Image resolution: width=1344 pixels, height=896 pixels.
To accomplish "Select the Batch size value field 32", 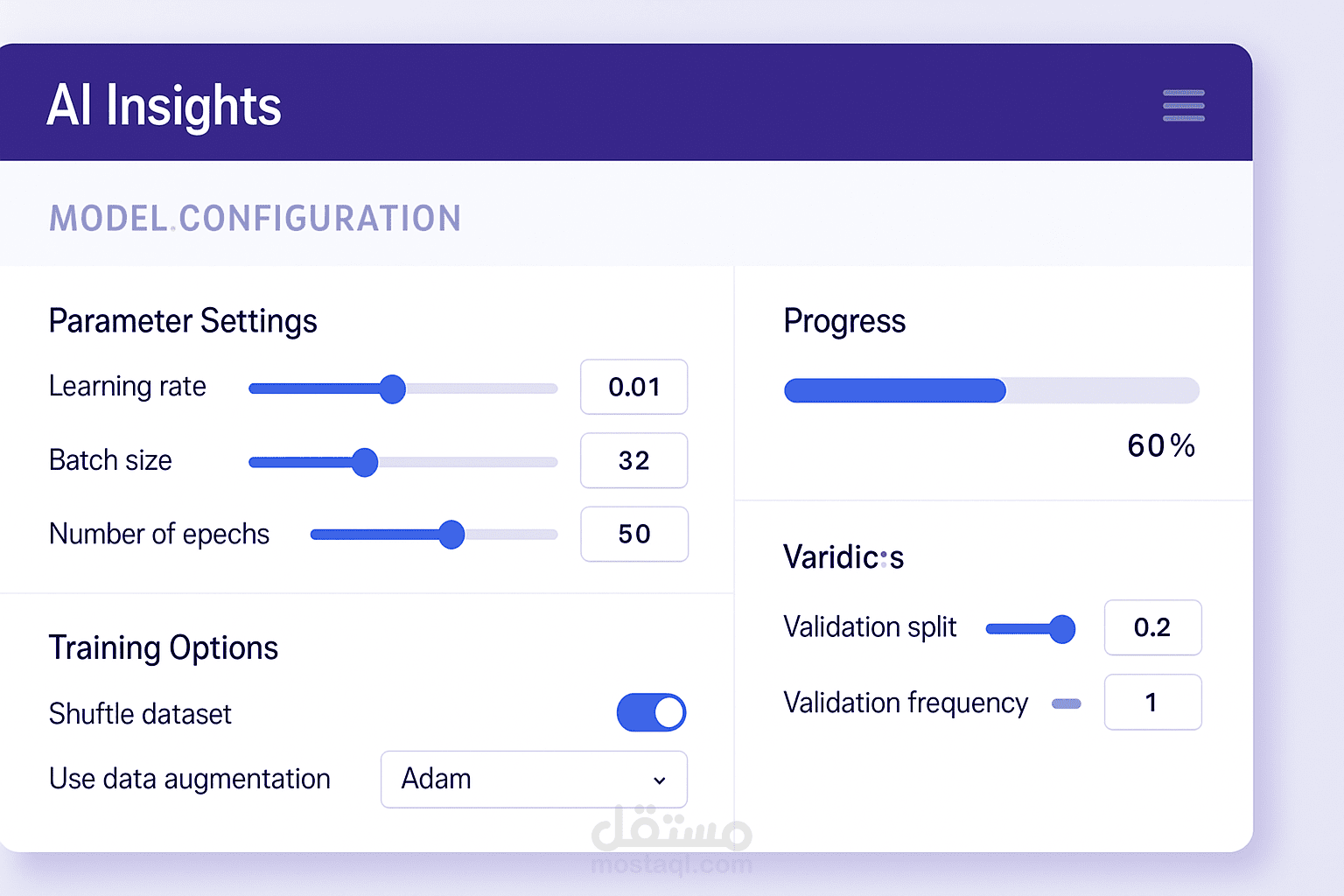I will click(x=634, y=460).
